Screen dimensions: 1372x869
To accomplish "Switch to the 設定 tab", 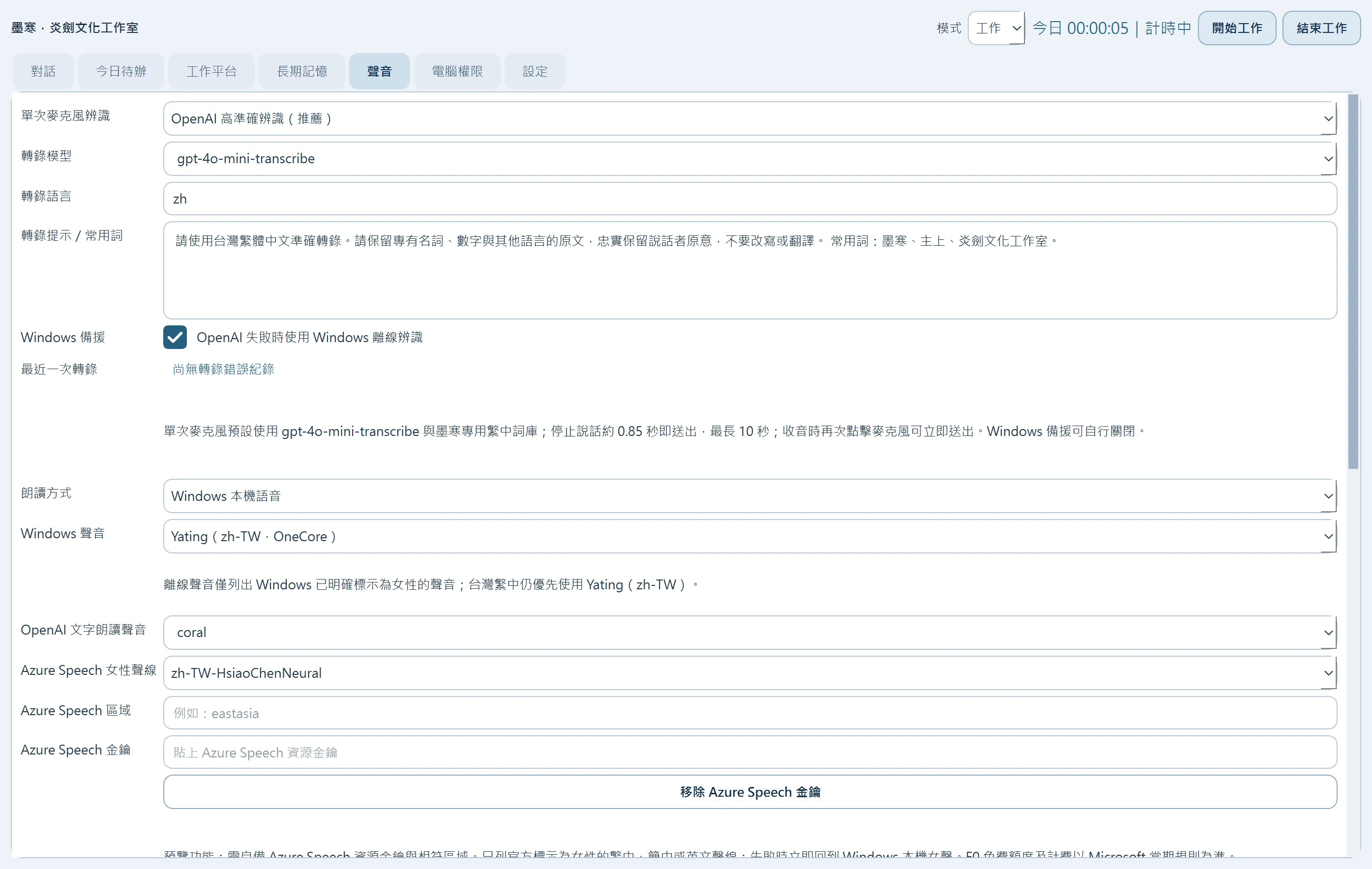I will click(535, 71).
